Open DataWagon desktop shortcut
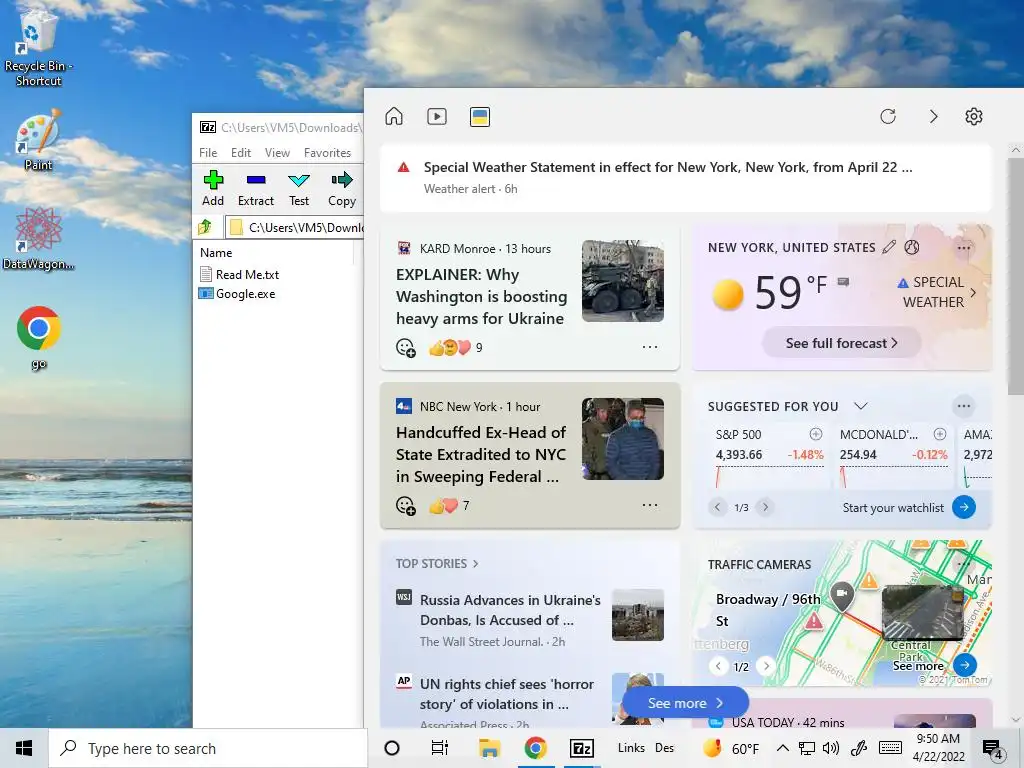This screenshot has width=1024, height=768. click(39, 238)
